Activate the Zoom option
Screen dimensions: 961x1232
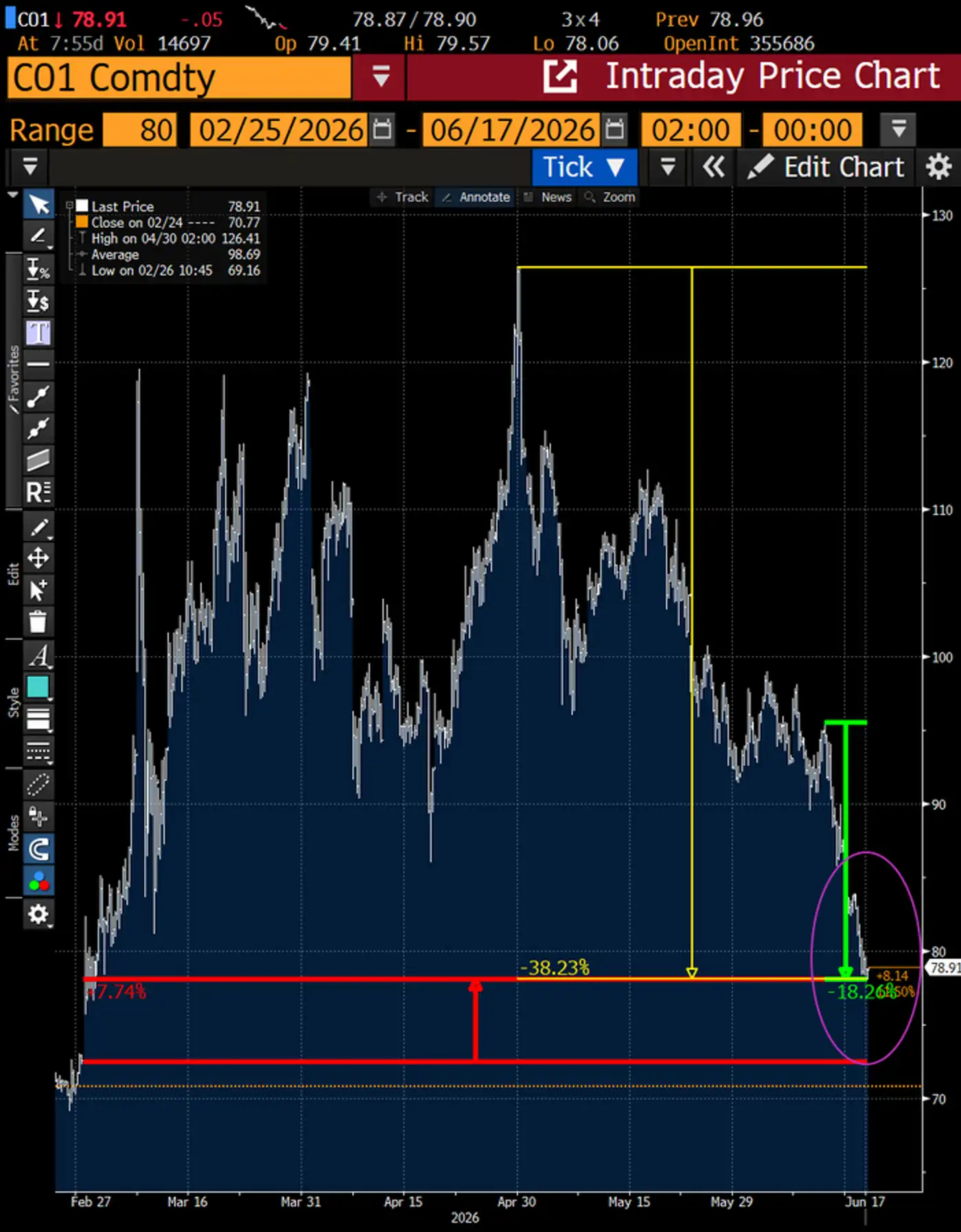pyautogui.click(x=610, y=197)
